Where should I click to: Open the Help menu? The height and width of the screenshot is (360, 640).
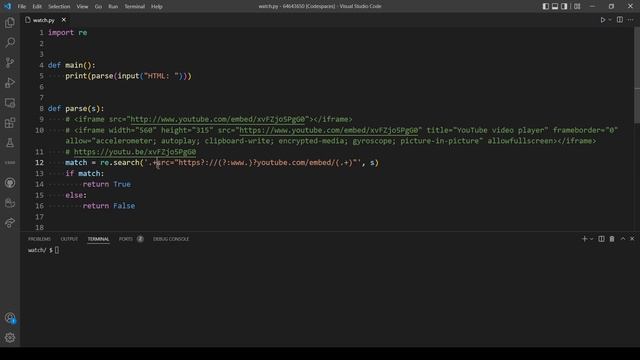click(x=157, y=7)
